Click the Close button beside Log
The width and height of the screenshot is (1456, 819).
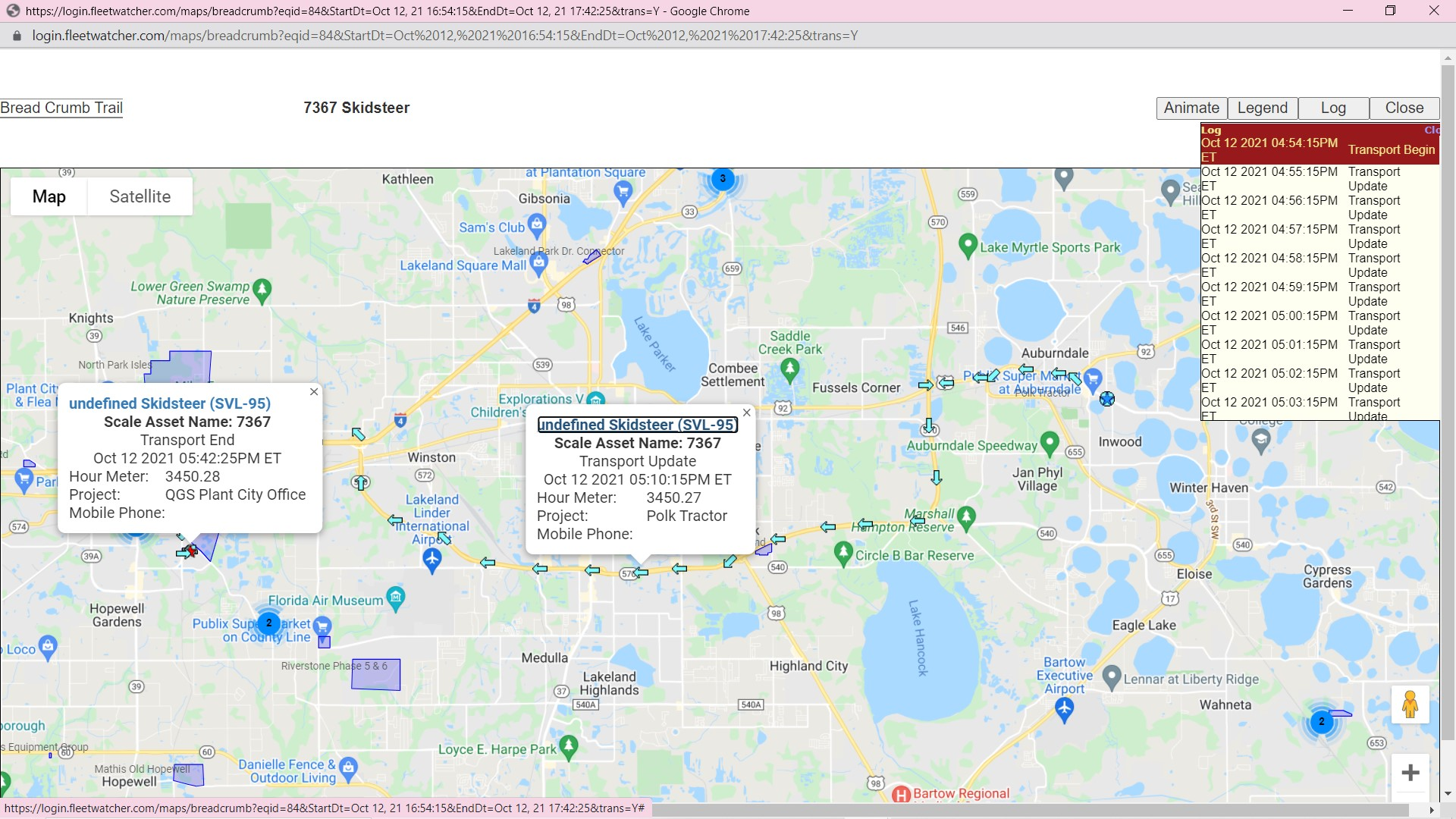pos(1404,108)
